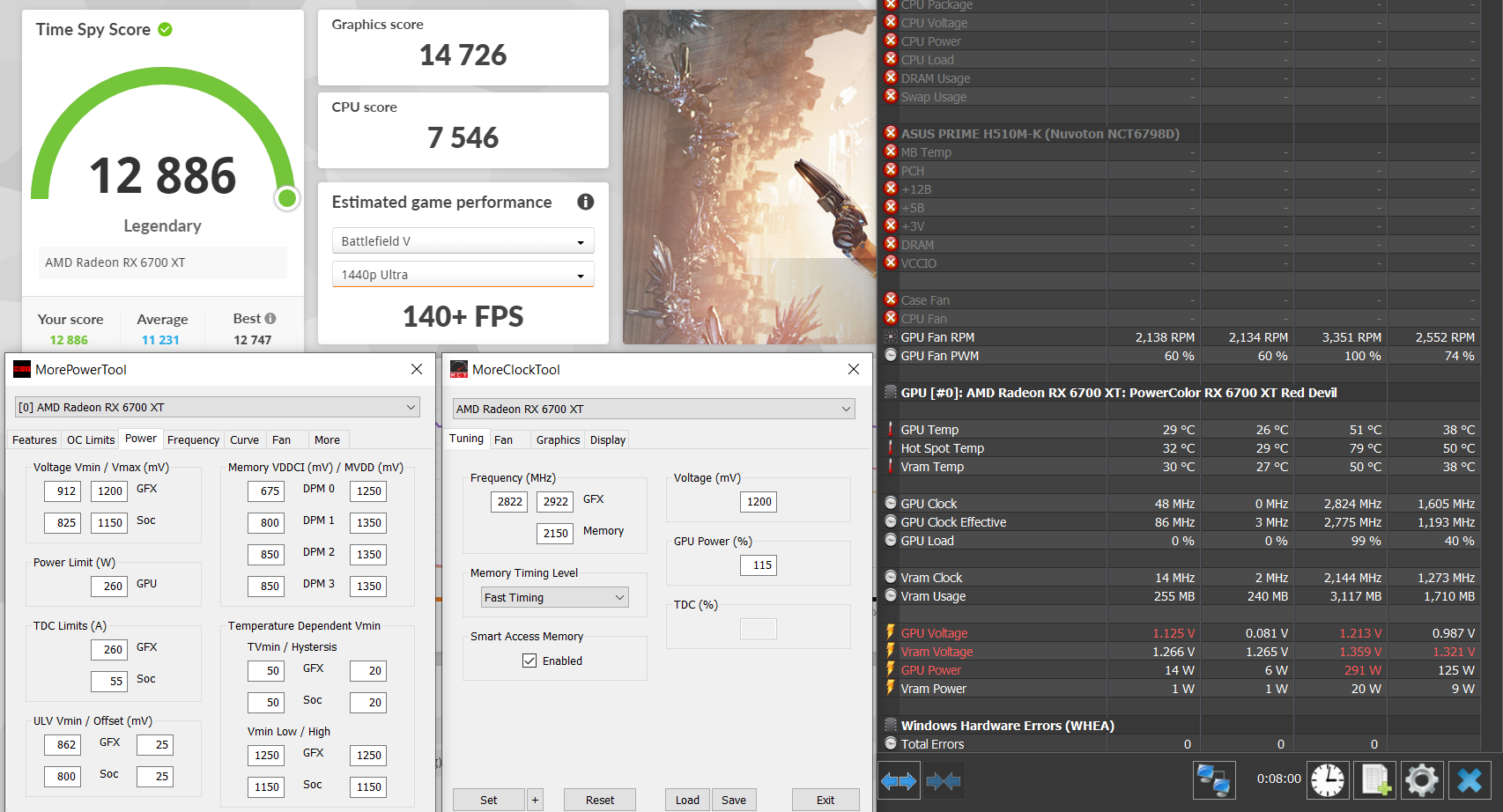1503x812 pixels.
Task: Open the Fast Timing memory timing dropdown
Action: (x=555, y=597)
